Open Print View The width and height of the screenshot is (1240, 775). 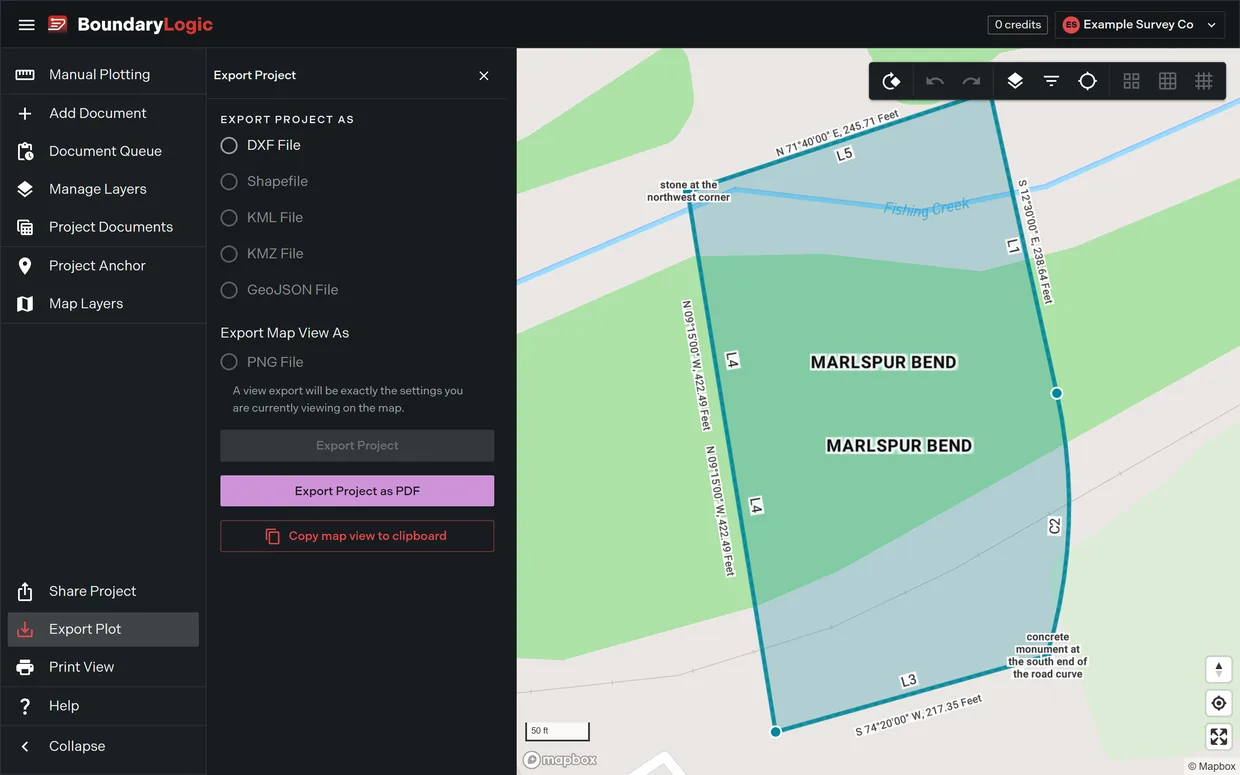tap(103, 667)
